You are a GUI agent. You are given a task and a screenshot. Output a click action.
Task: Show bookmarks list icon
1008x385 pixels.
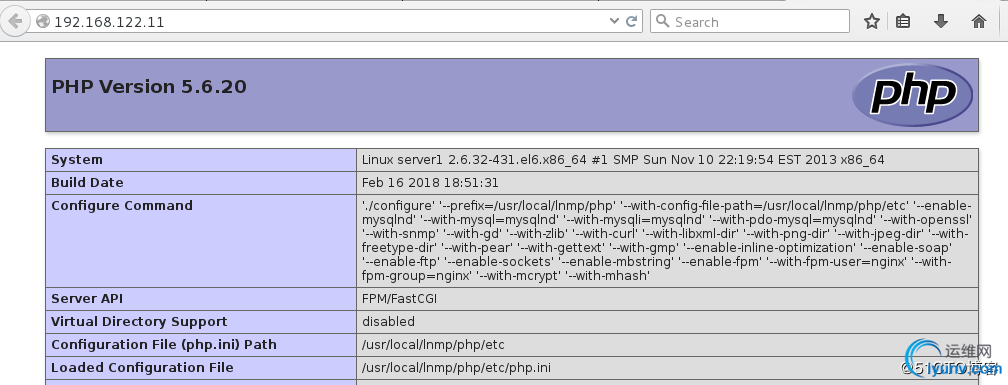[x=903, y=22]
